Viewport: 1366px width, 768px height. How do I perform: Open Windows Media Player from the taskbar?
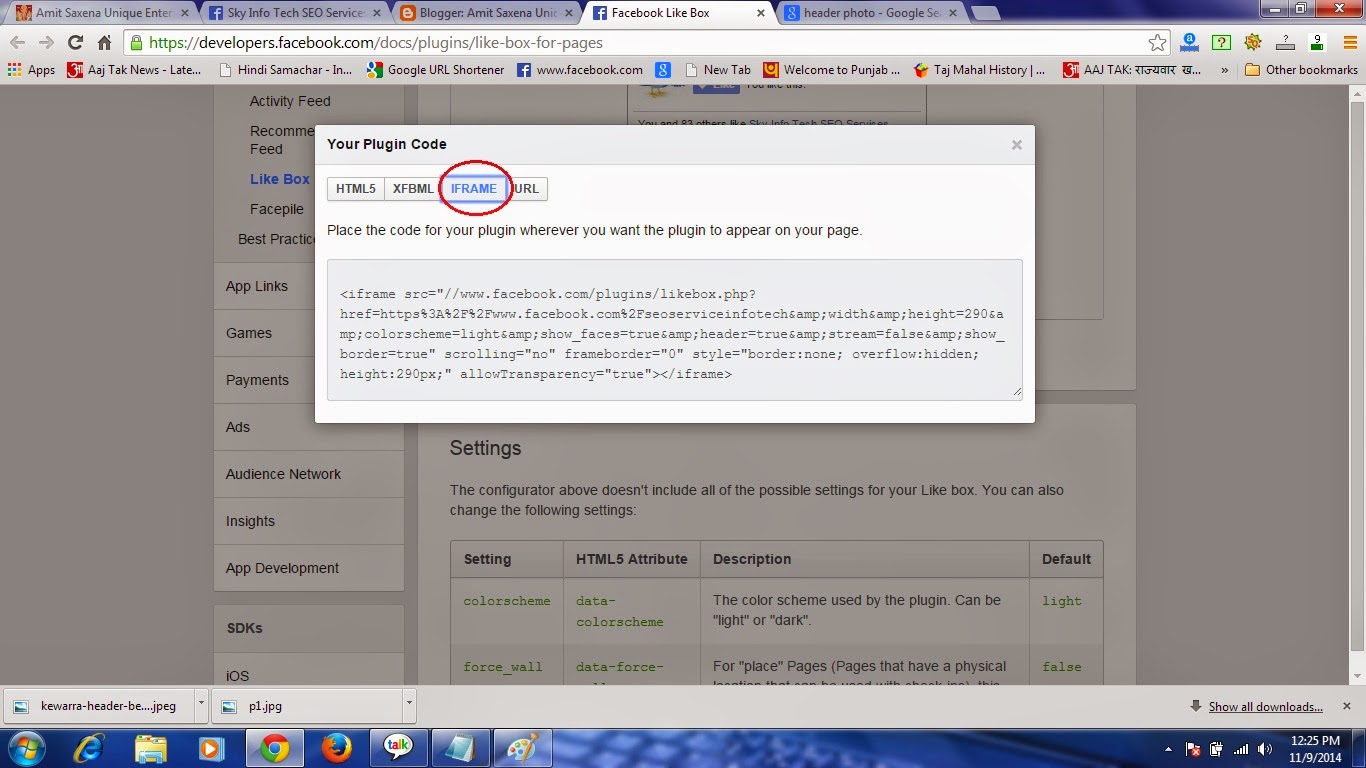(x=212, y=748)
